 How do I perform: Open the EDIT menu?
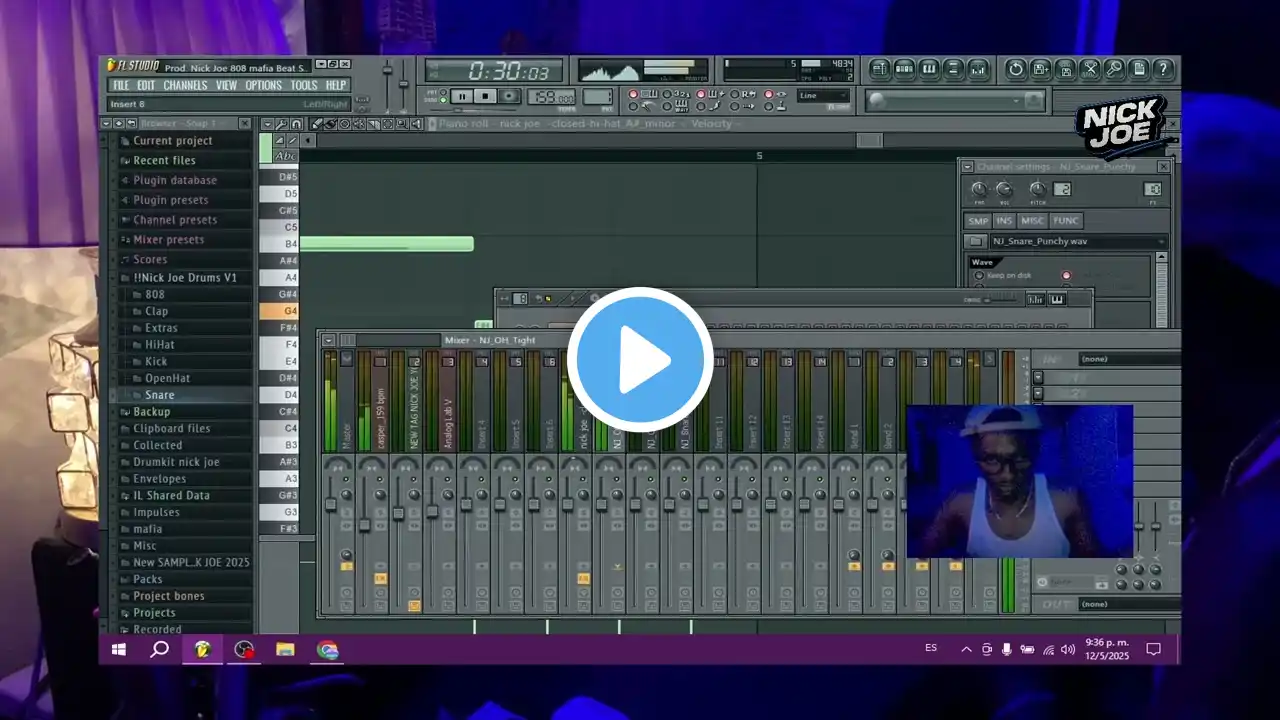coord(146,86)
